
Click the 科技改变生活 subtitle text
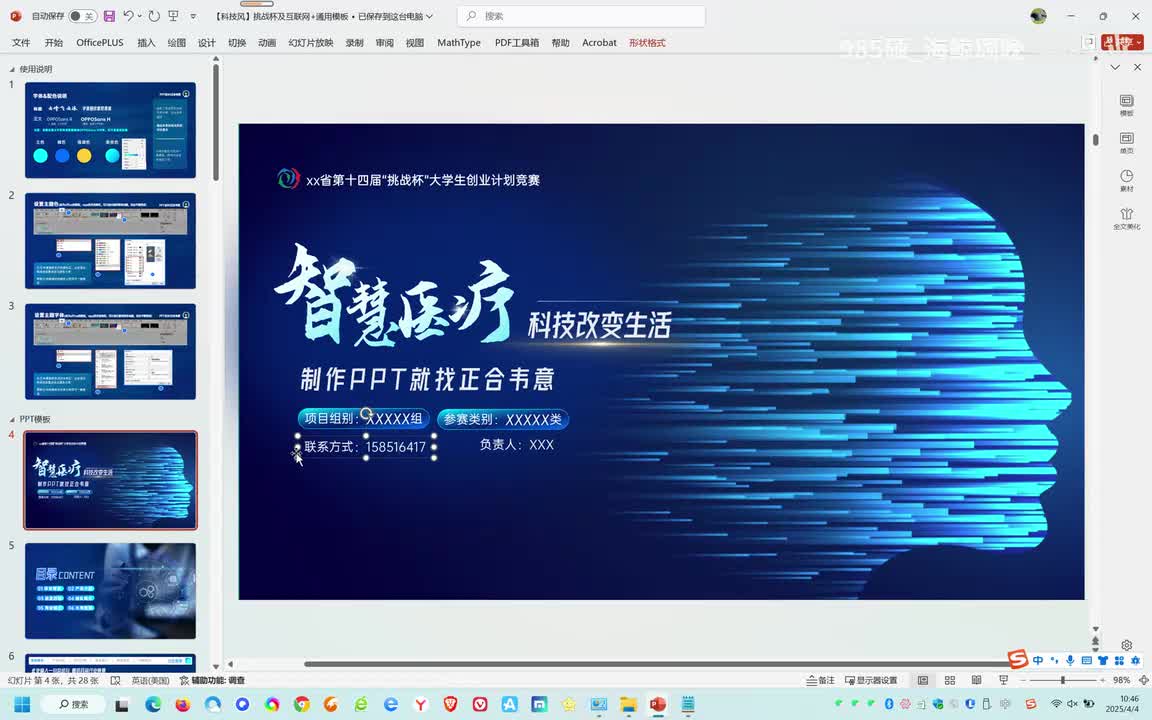point(599,325)
